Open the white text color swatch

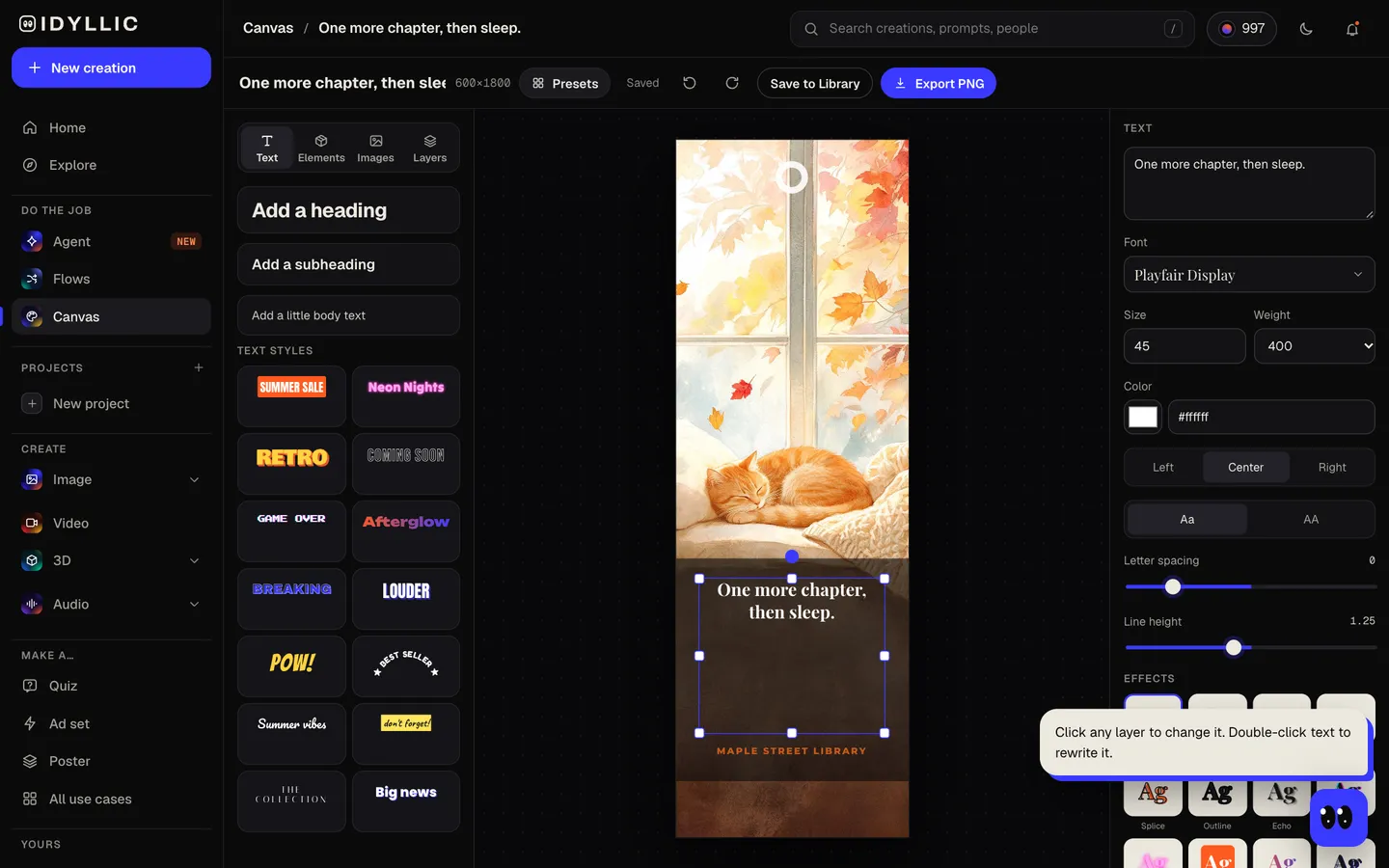[x=1143, y=417]
